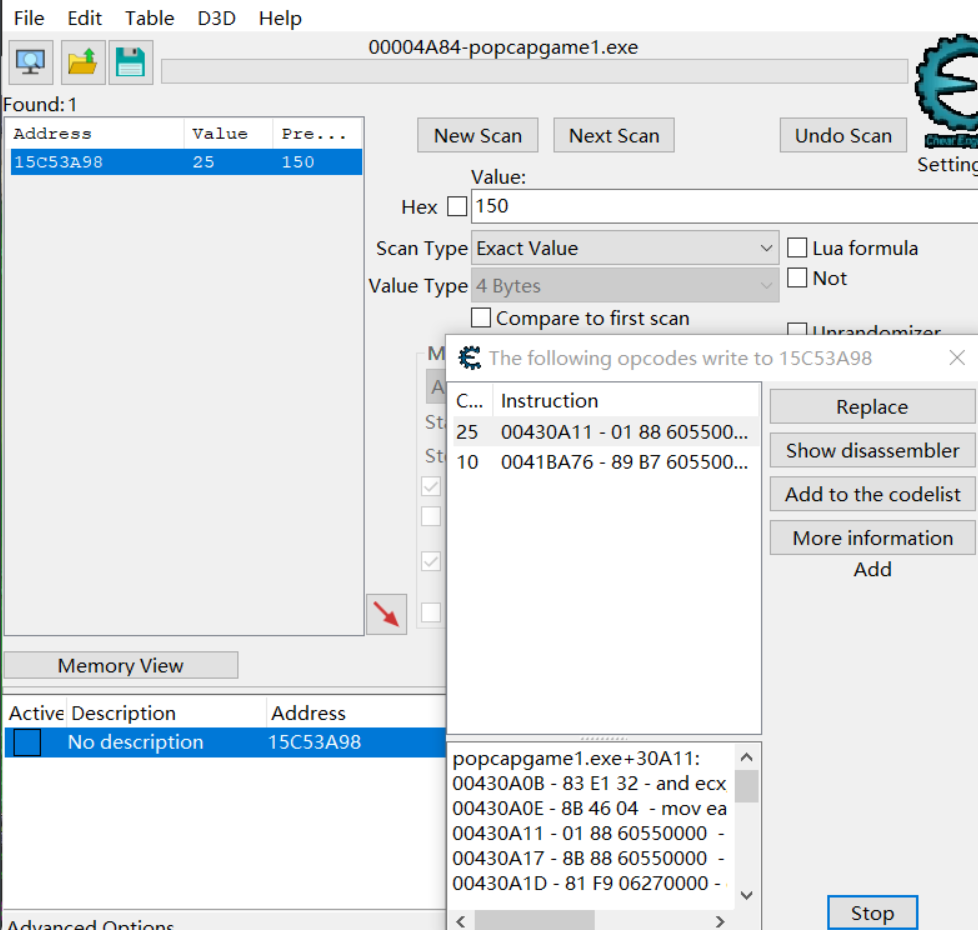
Task: Open the D3D menu
Action: (x=216, y=18)
